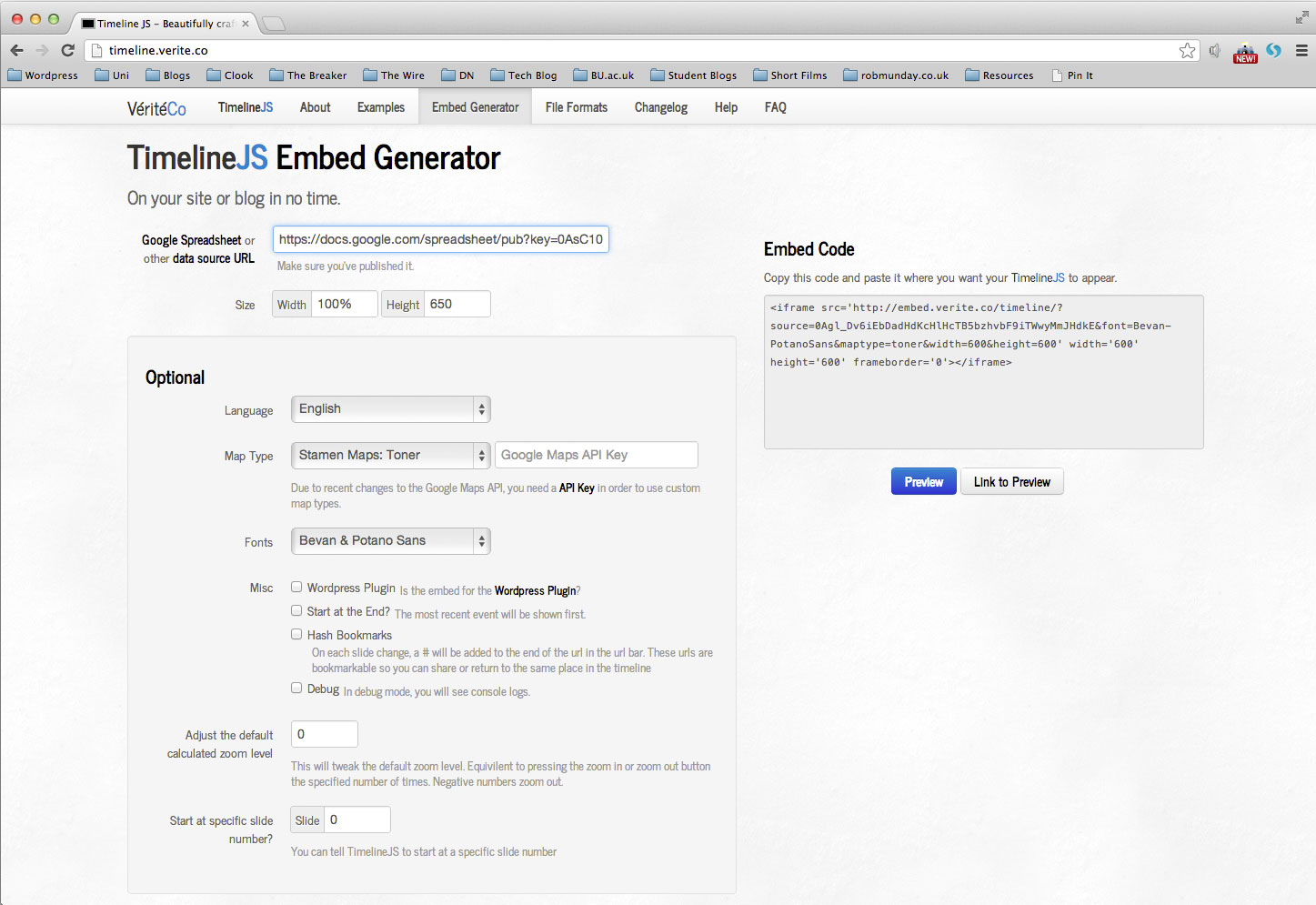This screenshot has height=905, width=1316.
Task: Open the Clook bookmarks folder
Action: (230, 75)
